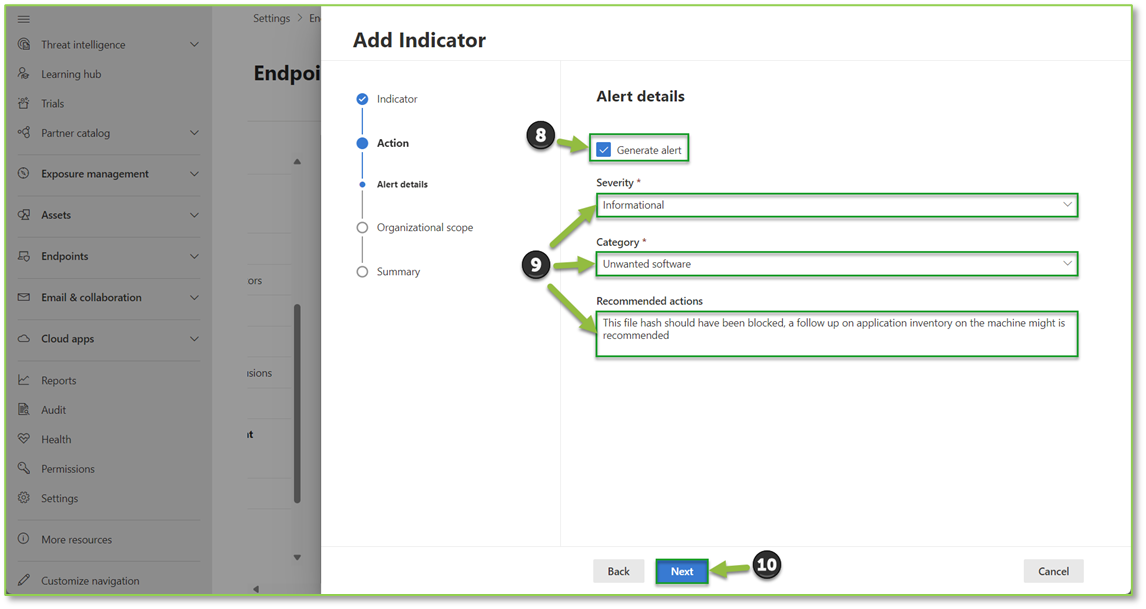1146x609 pixels.
Task: Open the Trials page from sidebar
Action: (22, 103)
